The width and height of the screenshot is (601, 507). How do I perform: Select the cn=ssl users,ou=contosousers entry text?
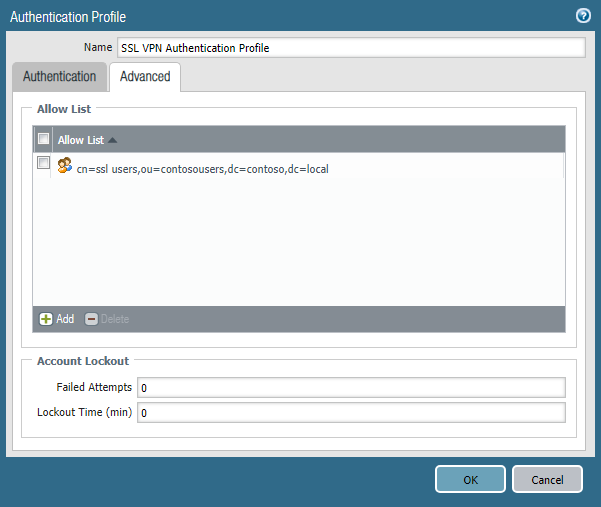tap(202, 169)
